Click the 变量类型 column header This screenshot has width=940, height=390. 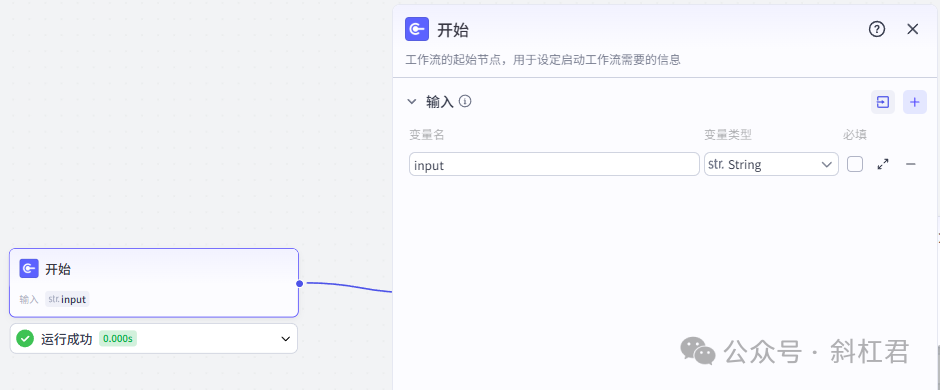[728, 135]
